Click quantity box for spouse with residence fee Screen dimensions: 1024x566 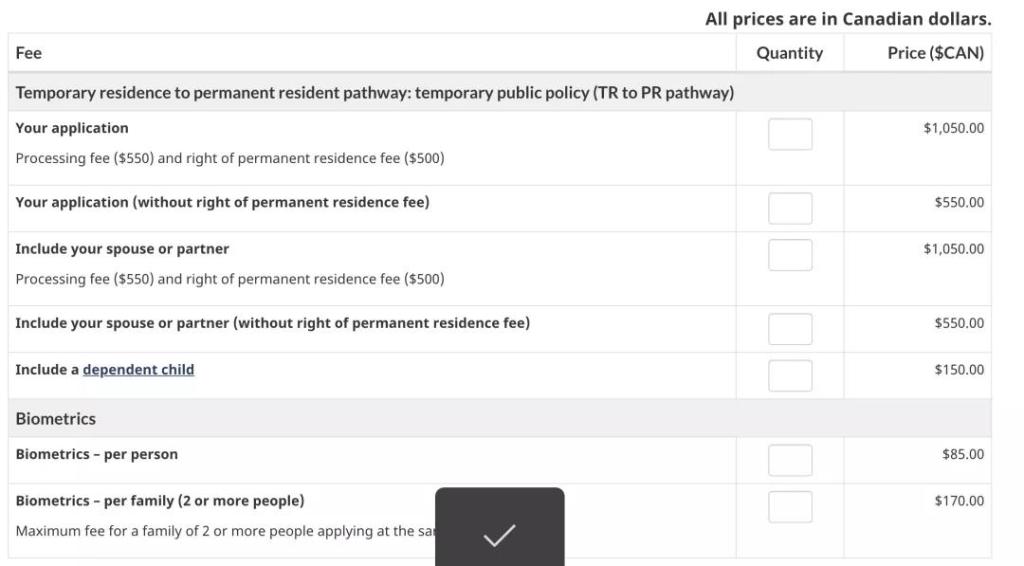[x=790, y=255]
